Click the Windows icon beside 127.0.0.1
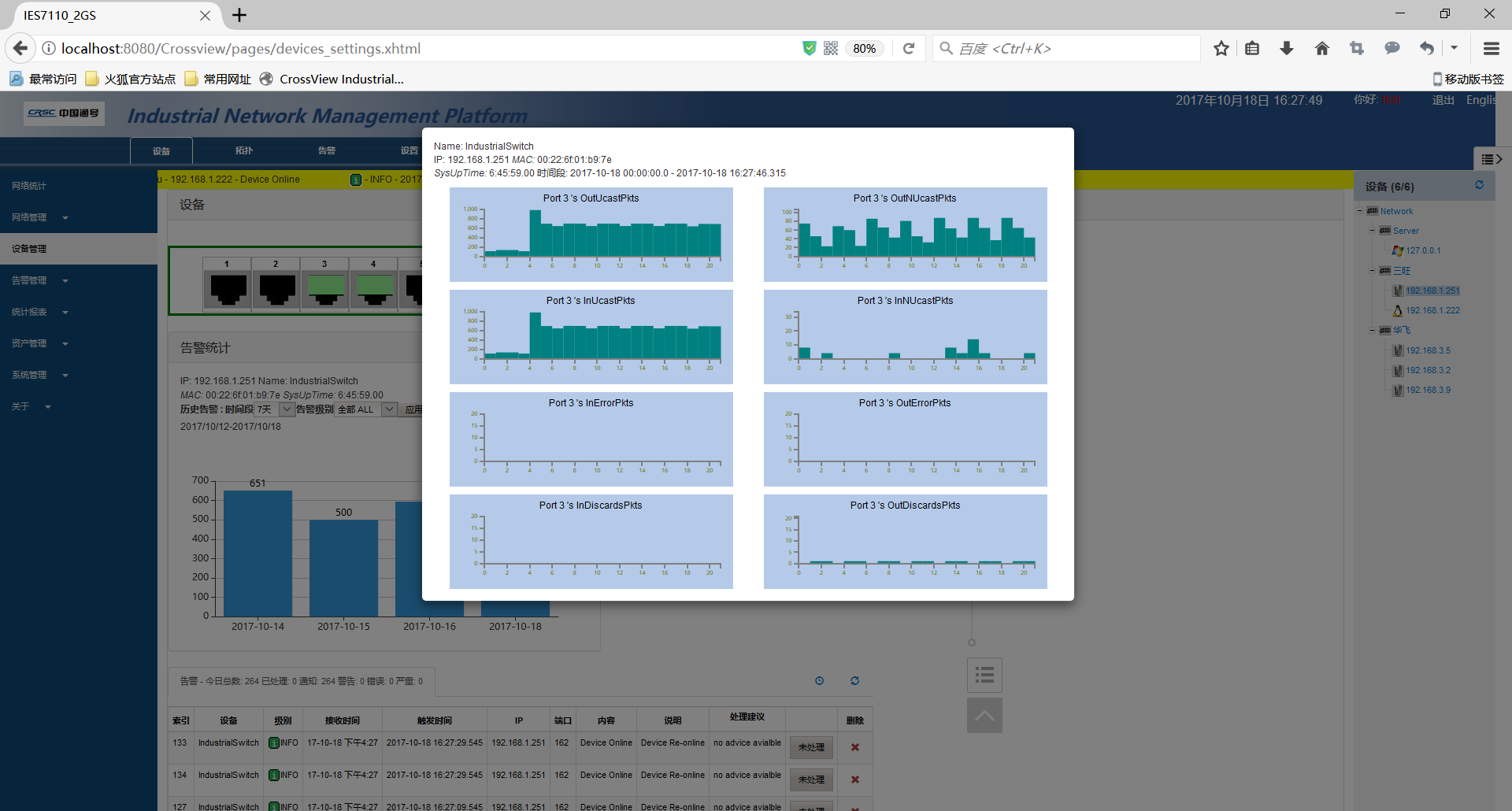The image size is (1512, 811). 1397,251
